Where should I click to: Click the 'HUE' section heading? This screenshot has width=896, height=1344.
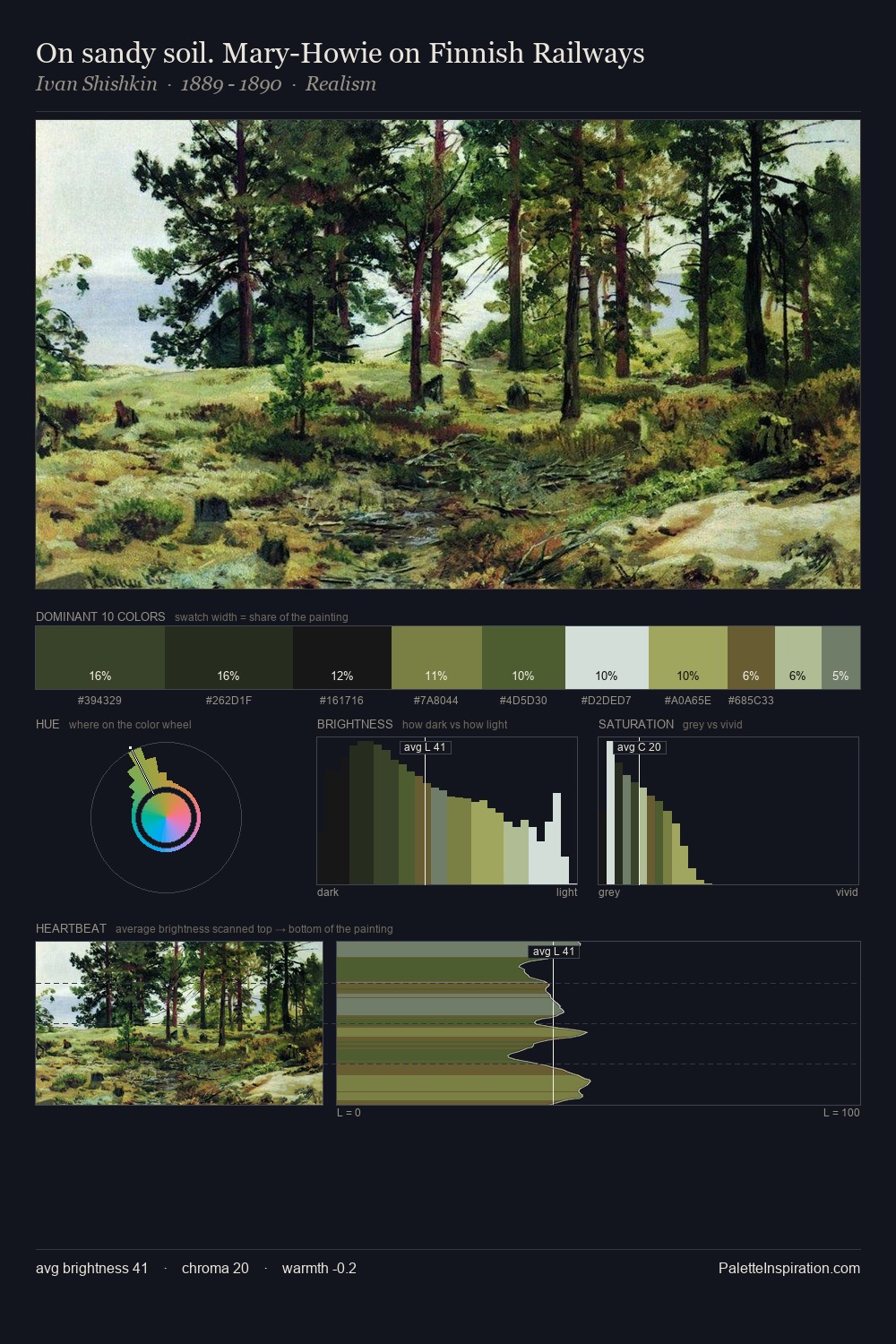[47, 724]
